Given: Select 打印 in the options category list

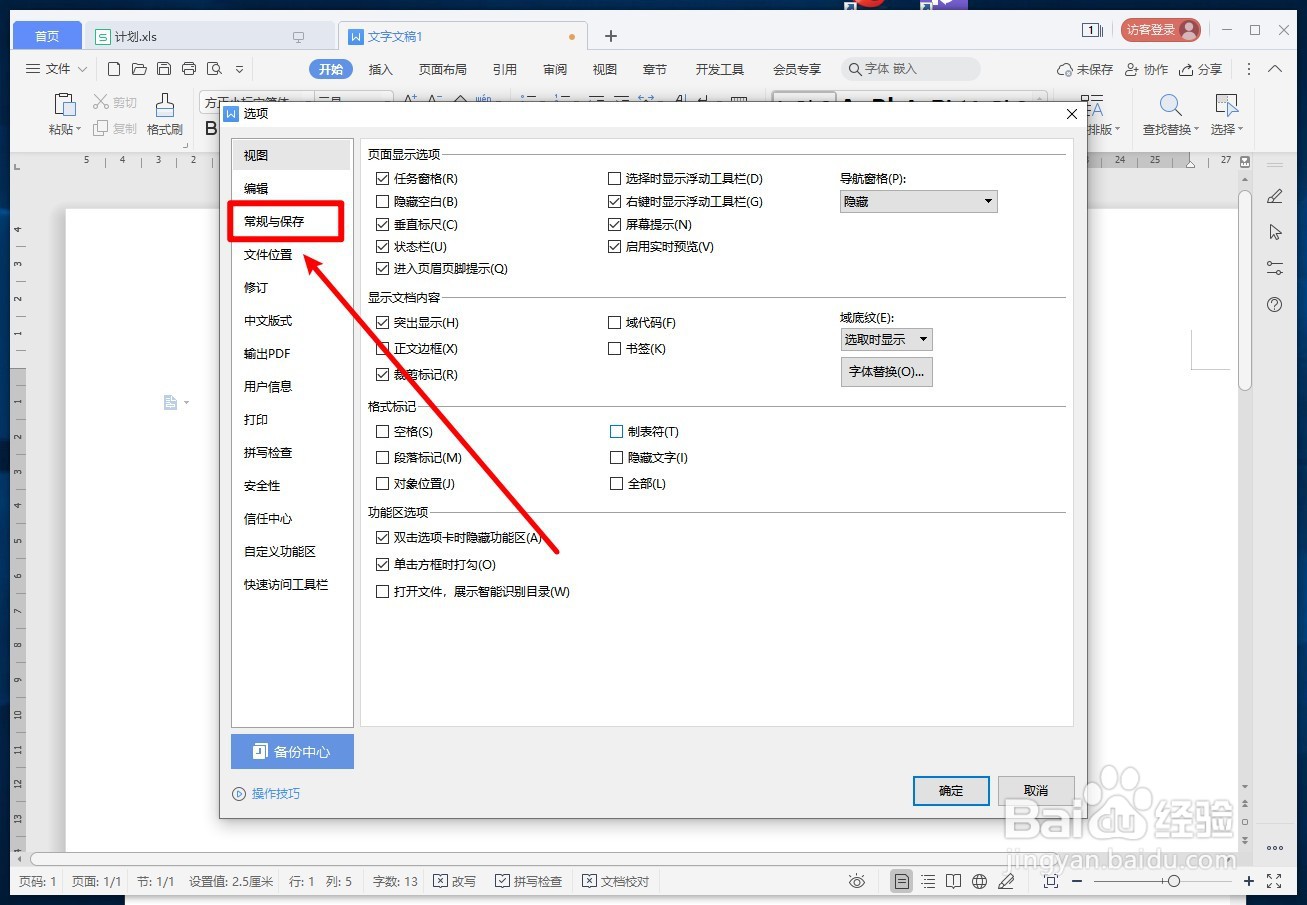Looking at the screenshot, I should [255, 419].
